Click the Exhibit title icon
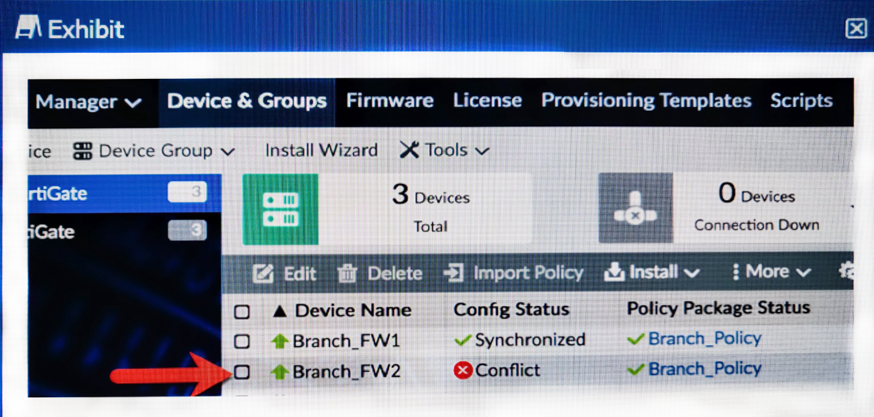 (x=28, y=28)
